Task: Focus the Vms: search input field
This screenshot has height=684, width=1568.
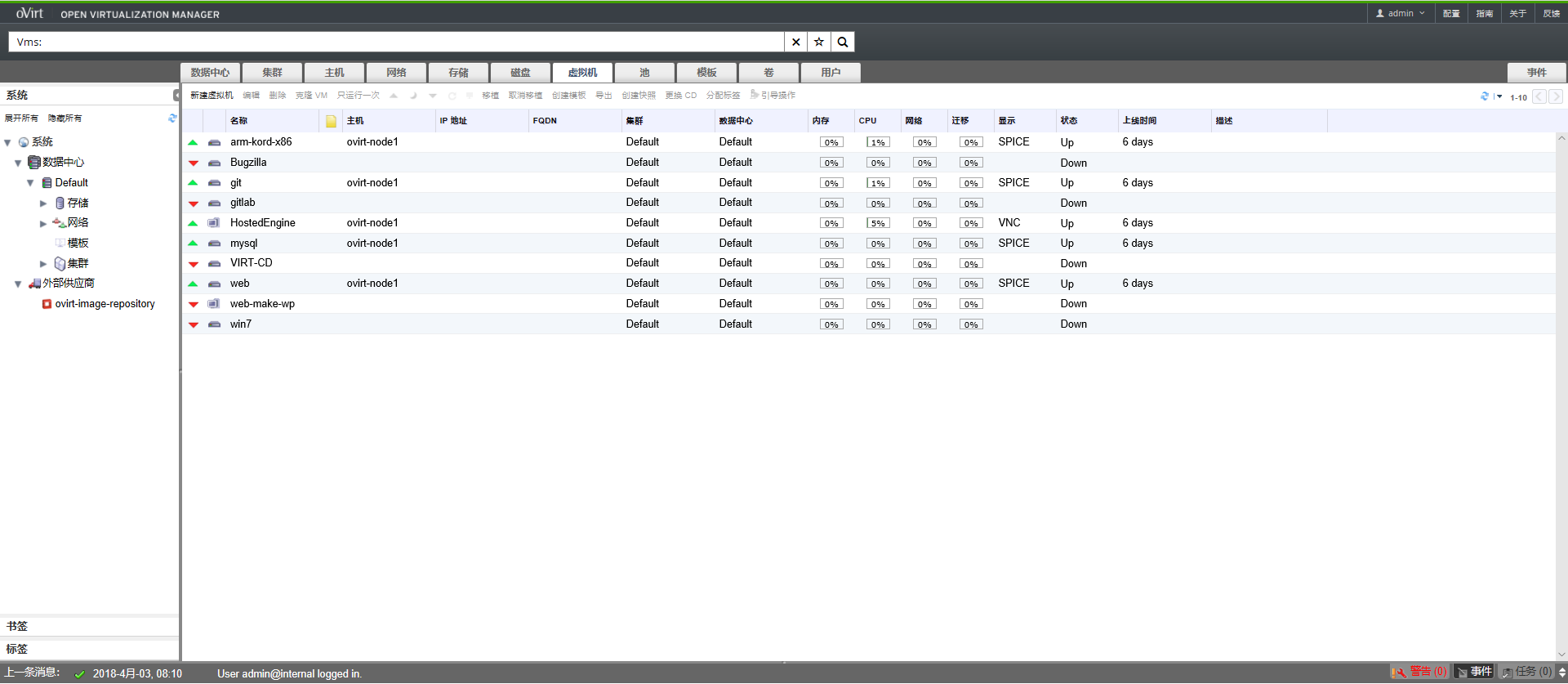Action: pos(396,42)
